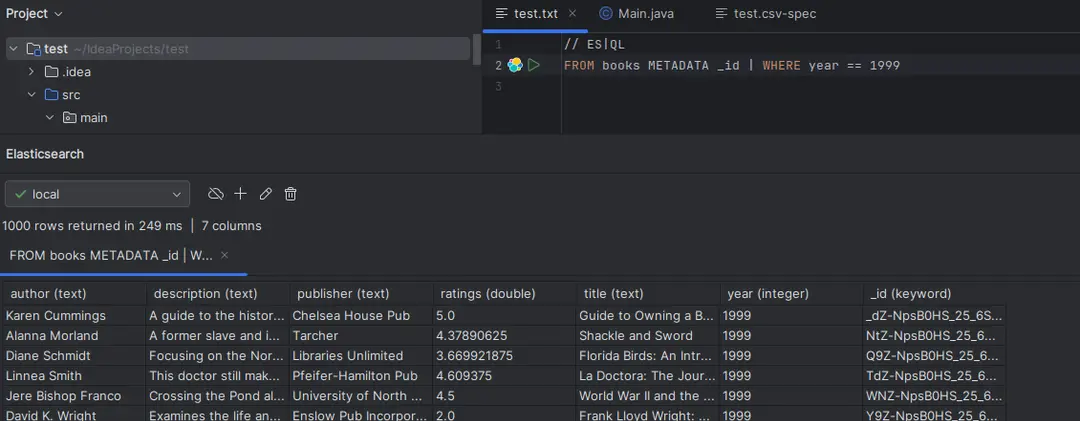This screenshot has width=1080, height=421.
Task: Select the Linnea Smith author cell
Action: (74, 376)
